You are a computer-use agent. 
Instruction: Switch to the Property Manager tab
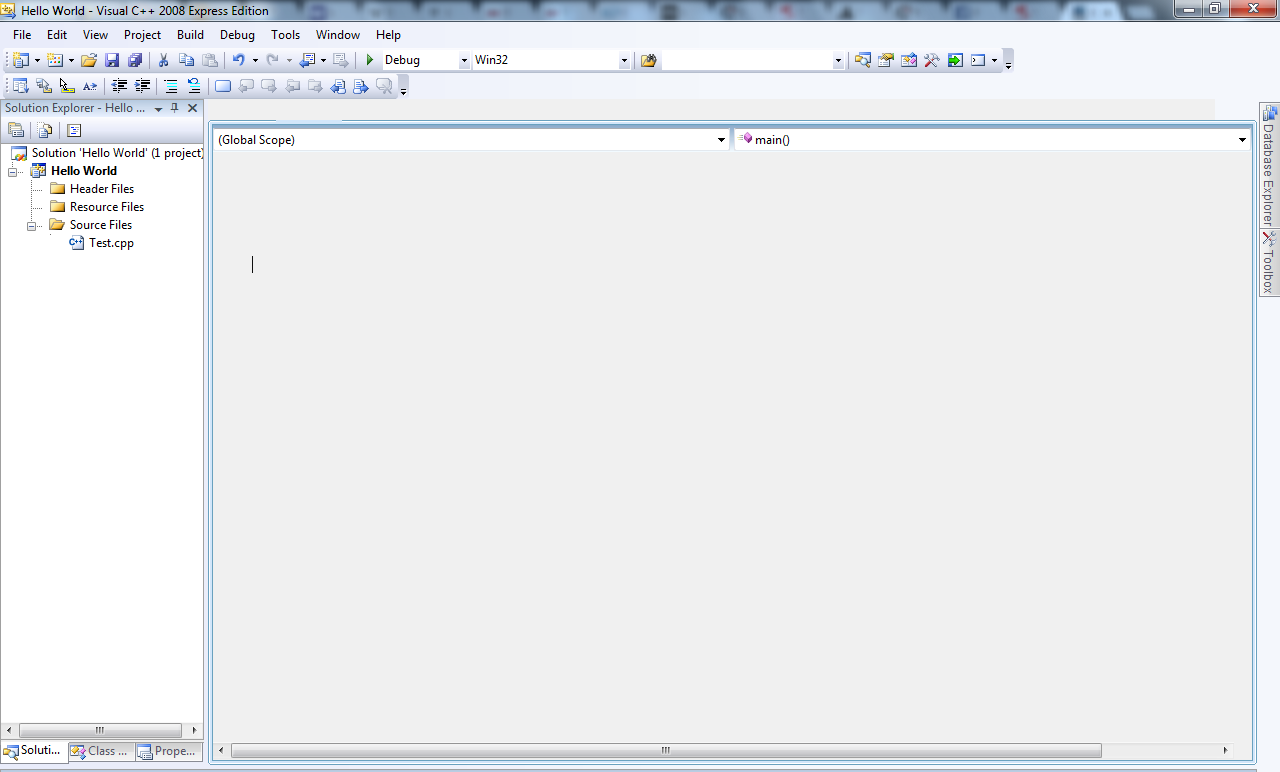tap(168, 751)
